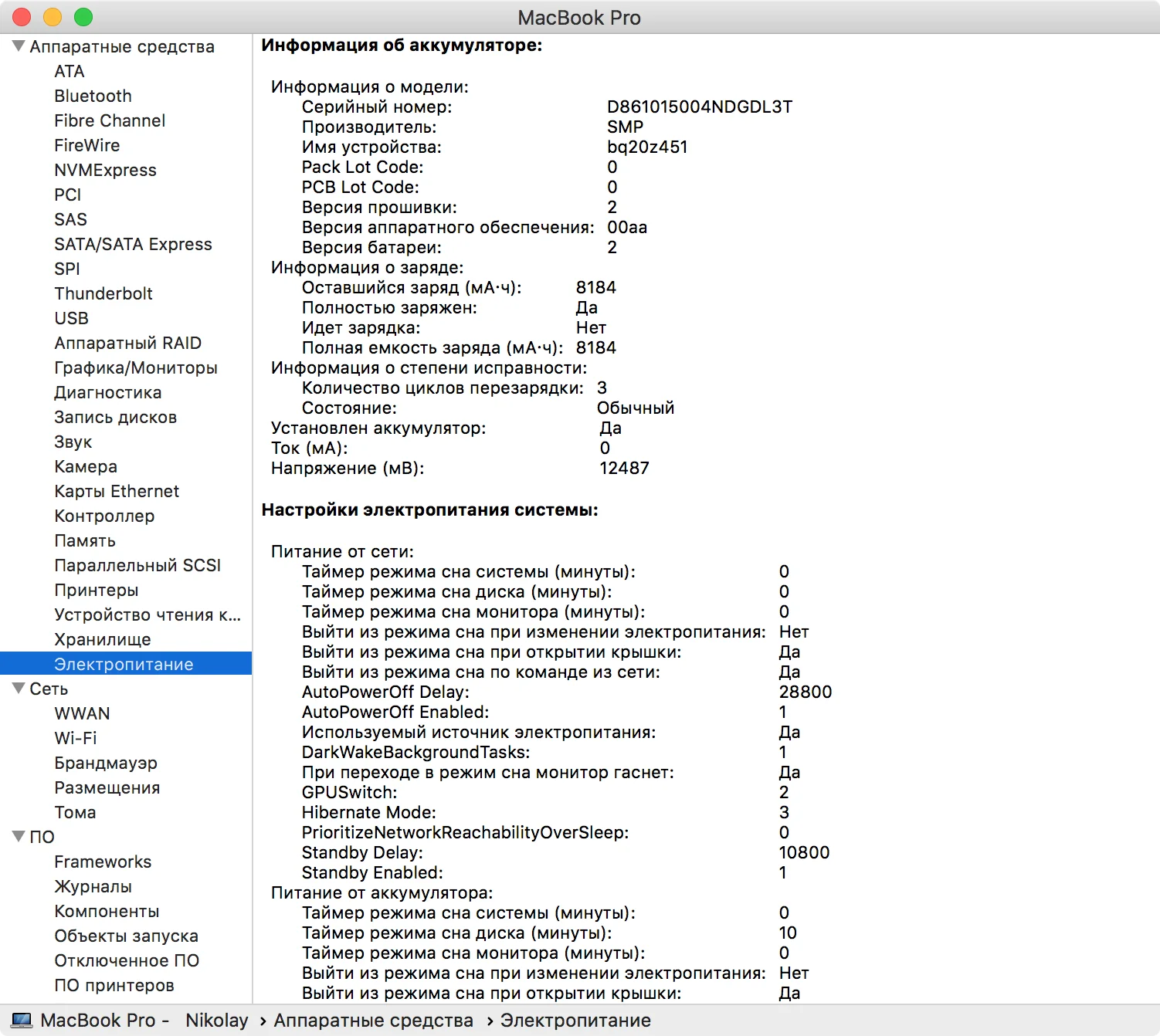Open Память sidebar entry

pos(85,540)
